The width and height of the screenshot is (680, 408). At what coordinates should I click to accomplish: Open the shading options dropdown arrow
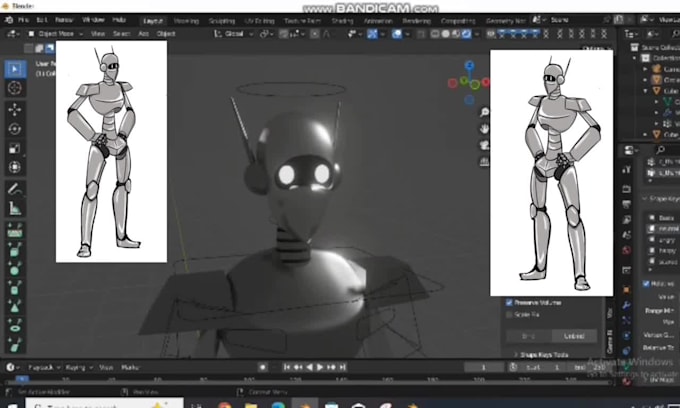477,34
